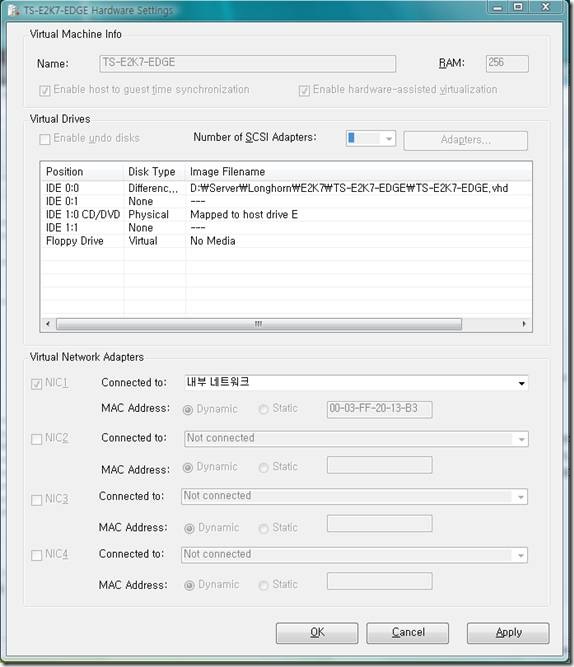Click the Apply button

coord(508,633)
